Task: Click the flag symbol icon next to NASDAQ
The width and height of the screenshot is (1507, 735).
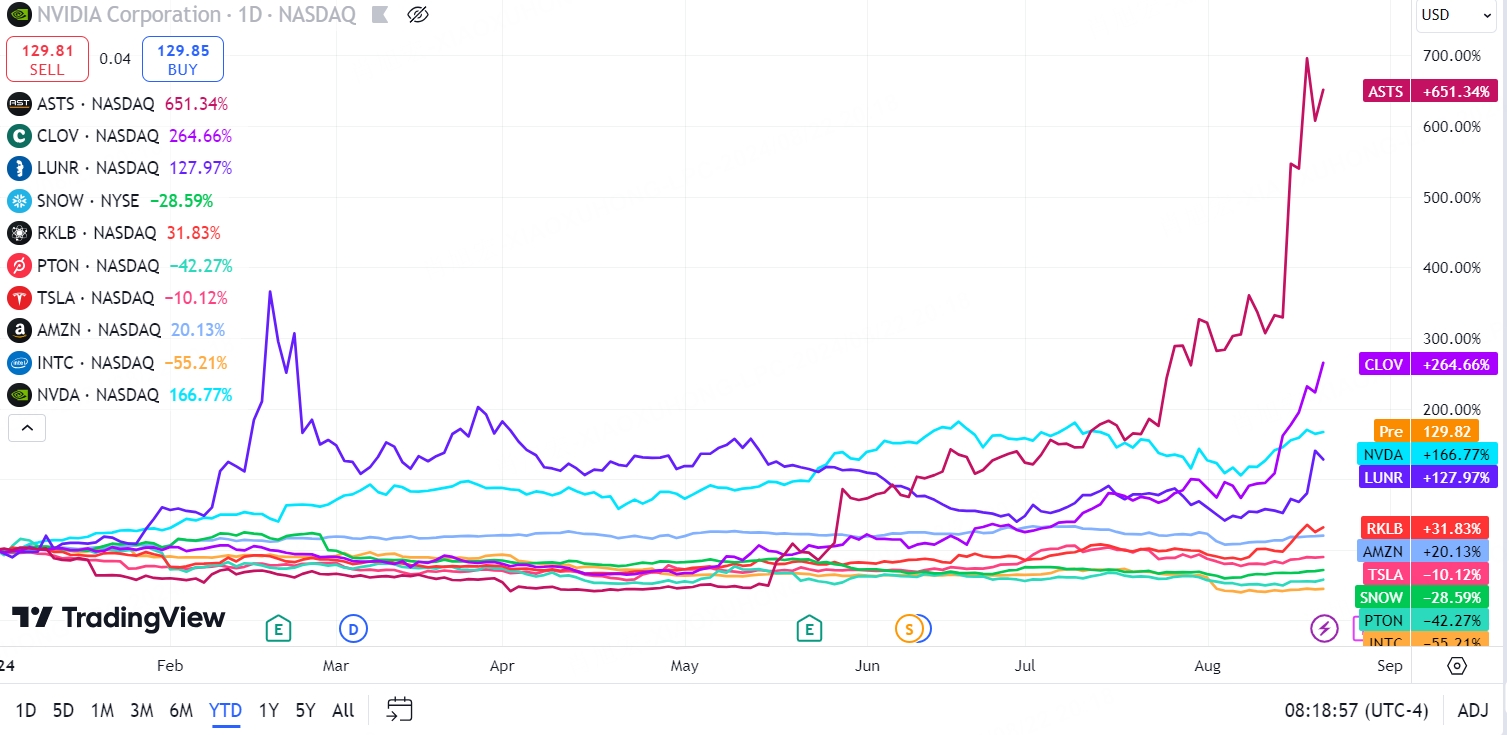Action: (x=378, y=15)
